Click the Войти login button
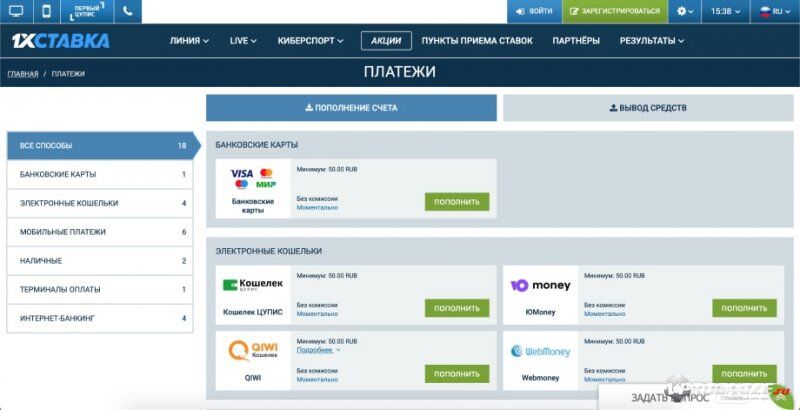The image size is (800, 410). coord(534,11)
